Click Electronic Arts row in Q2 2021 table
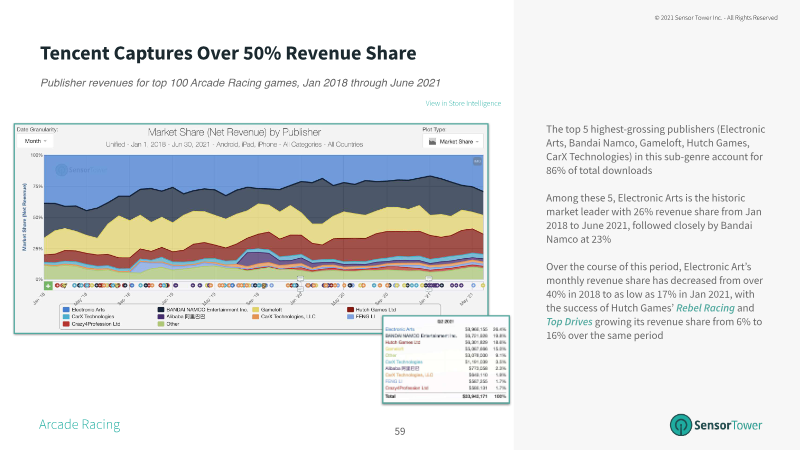This screenshot has width=800, height=450. [445, 329]
